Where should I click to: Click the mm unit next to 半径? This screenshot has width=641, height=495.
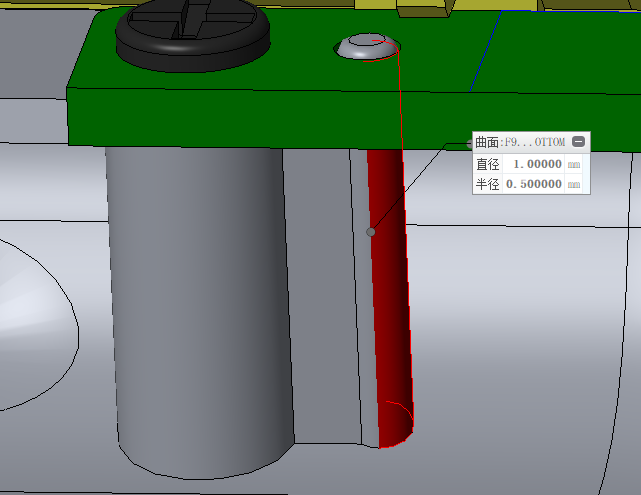point(574,185)
